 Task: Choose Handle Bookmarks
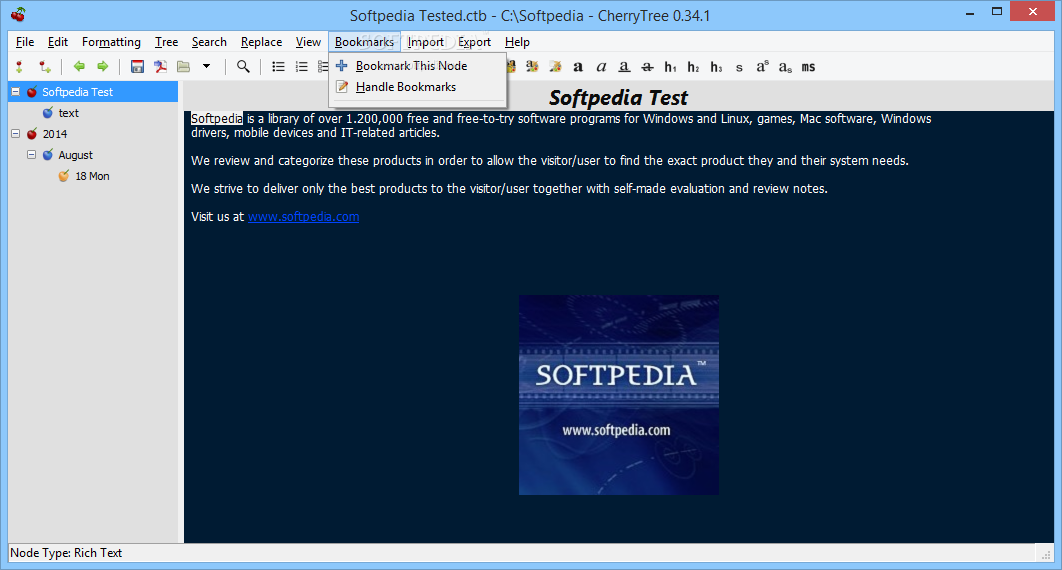[417, 87]
